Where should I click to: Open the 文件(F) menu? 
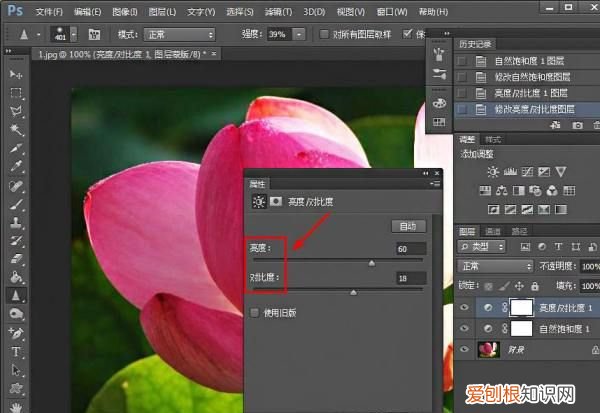[49, 12]
